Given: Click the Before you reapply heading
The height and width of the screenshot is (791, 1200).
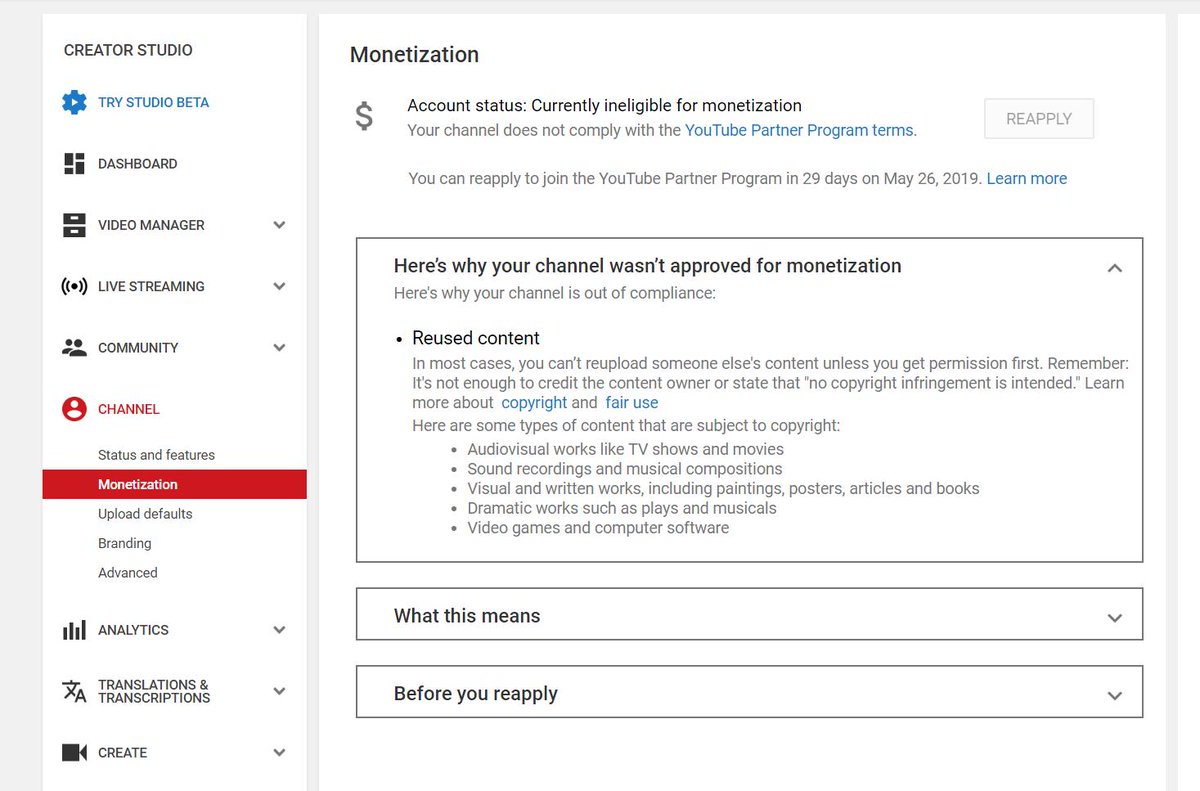Looking at the screenshot, I should click(x=476, y=694).
